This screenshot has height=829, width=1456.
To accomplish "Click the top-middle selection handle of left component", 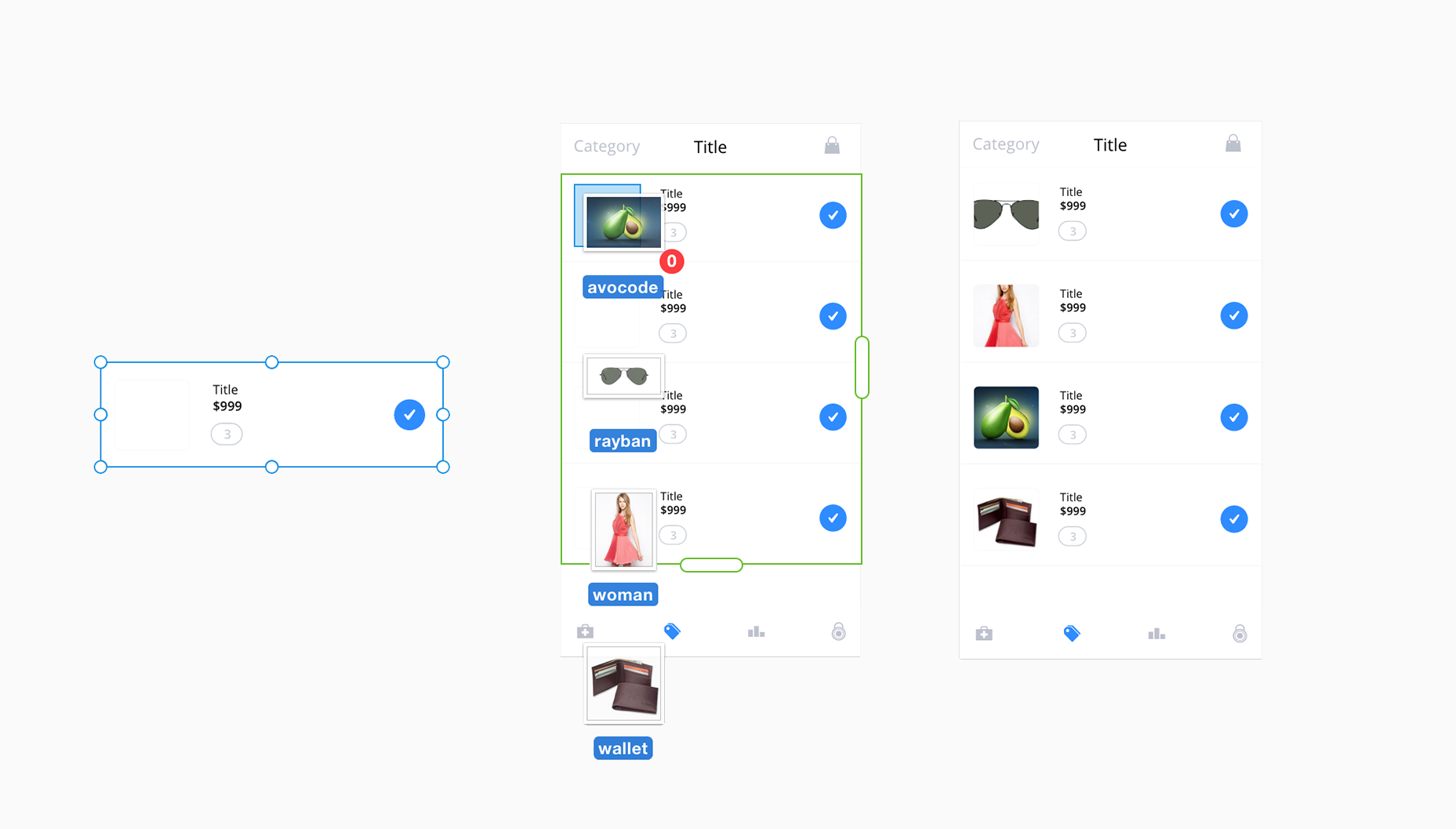I will pos(271,362).
